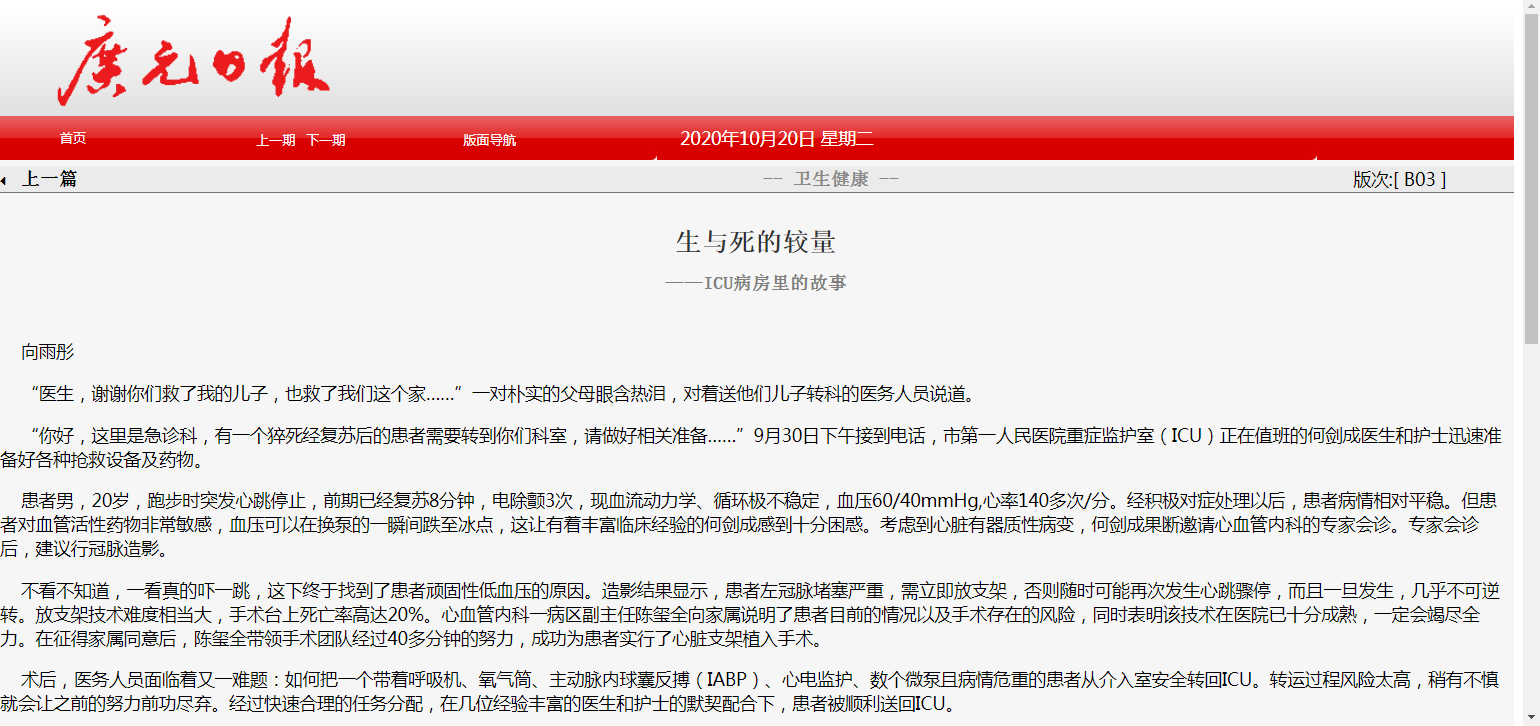
Task: Click the 广元日报 red logo
Action: point(193,62)
